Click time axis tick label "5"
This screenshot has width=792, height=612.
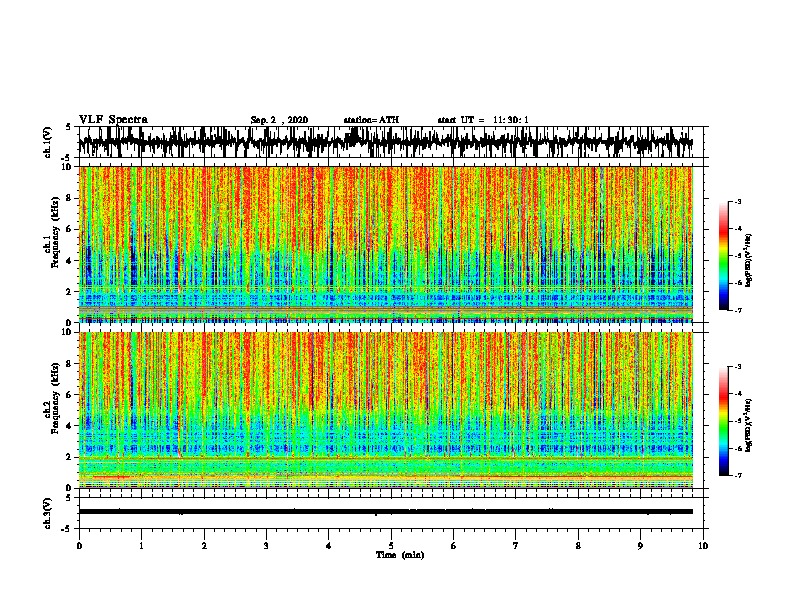[391, 546]
